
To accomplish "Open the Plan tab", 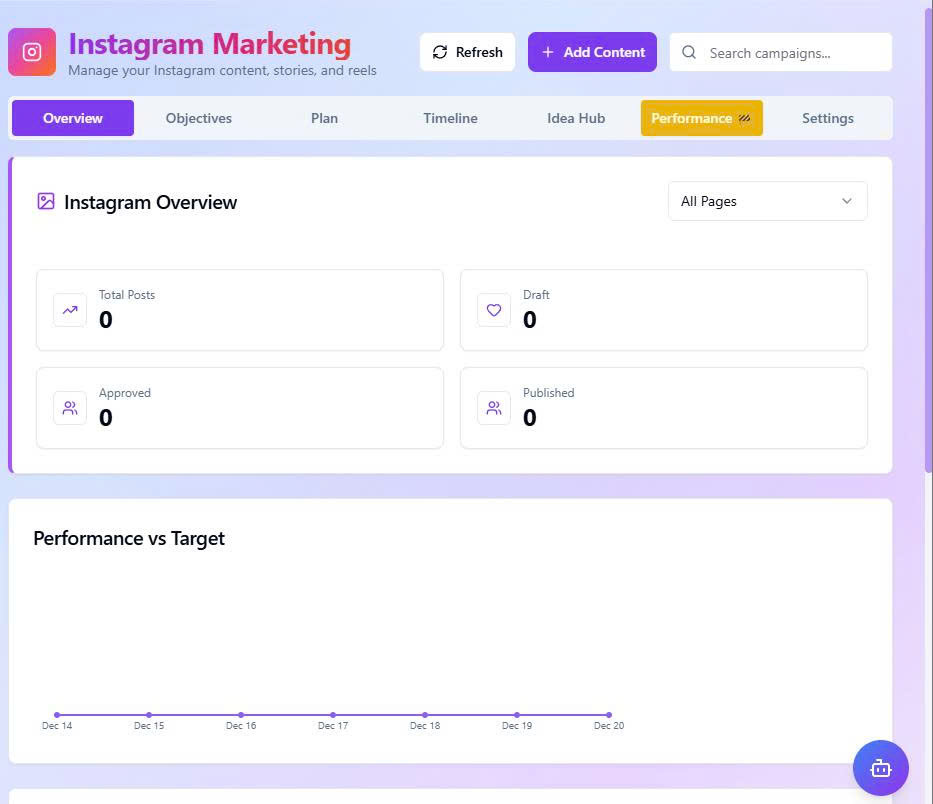I will [x=324, y=118].
